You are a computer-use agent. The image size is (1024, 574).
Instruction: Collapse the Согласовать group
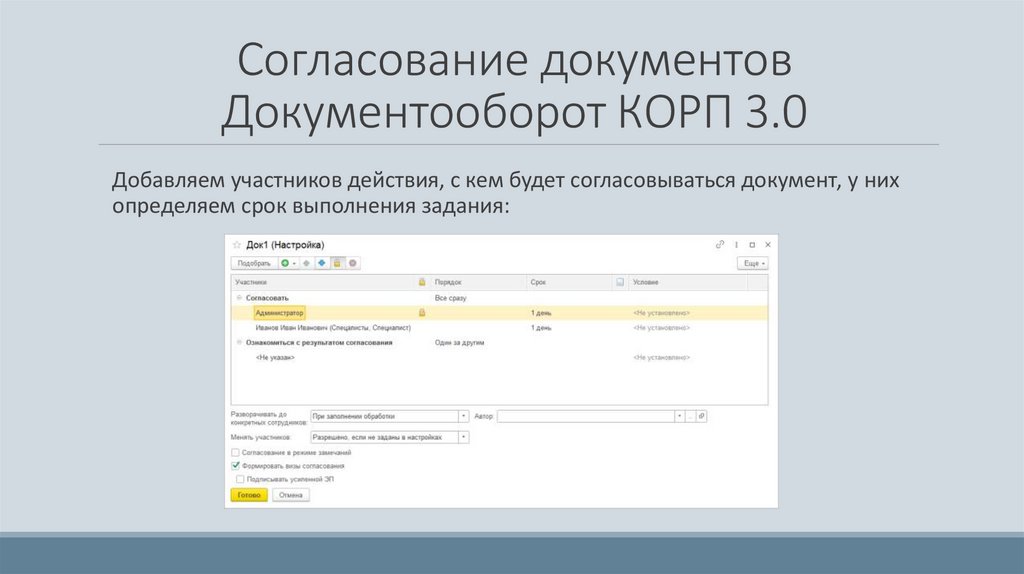(239, 298)
